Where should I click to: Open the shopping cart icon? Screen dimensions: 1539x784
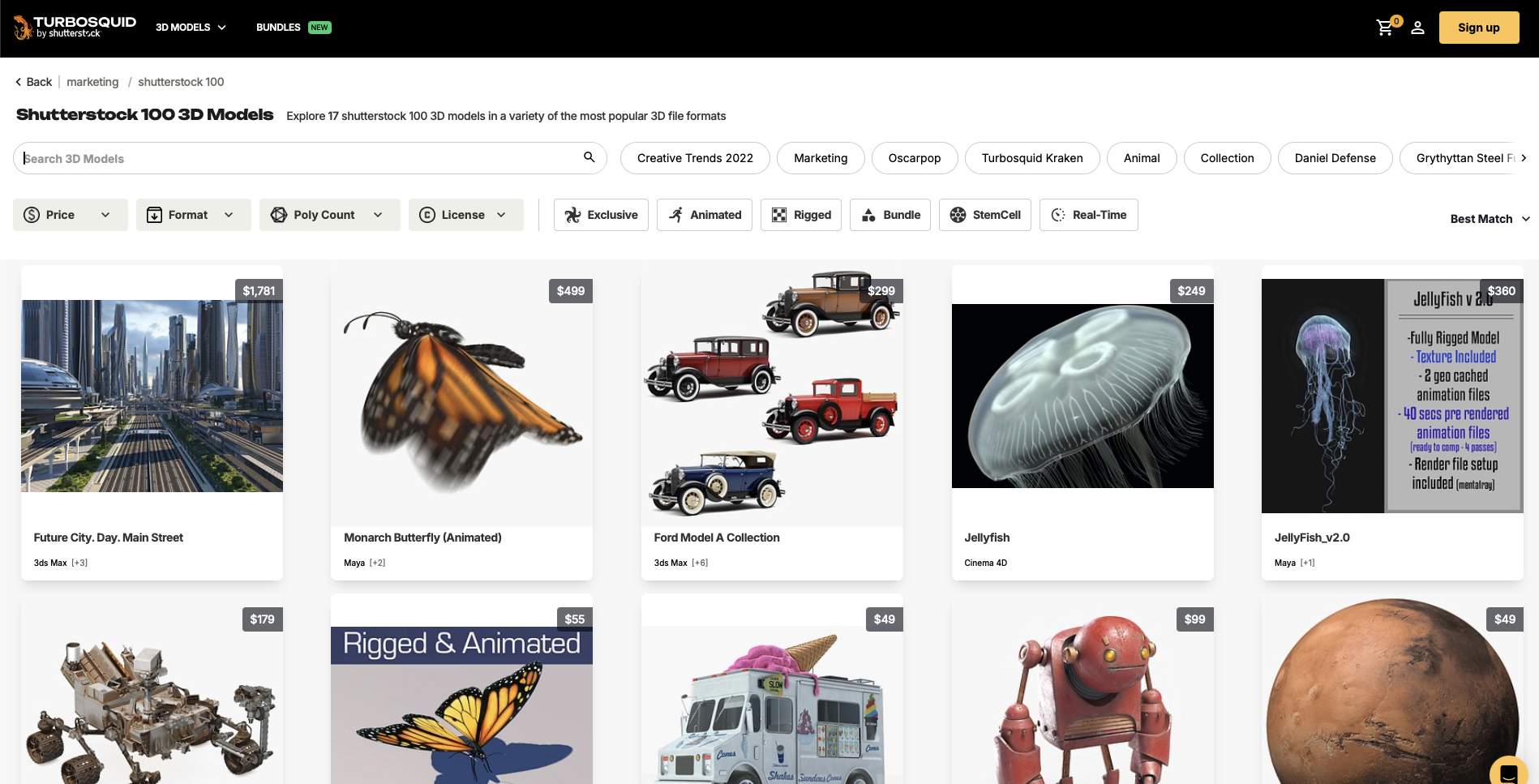pyautogui.click(x=1385, y=28)
